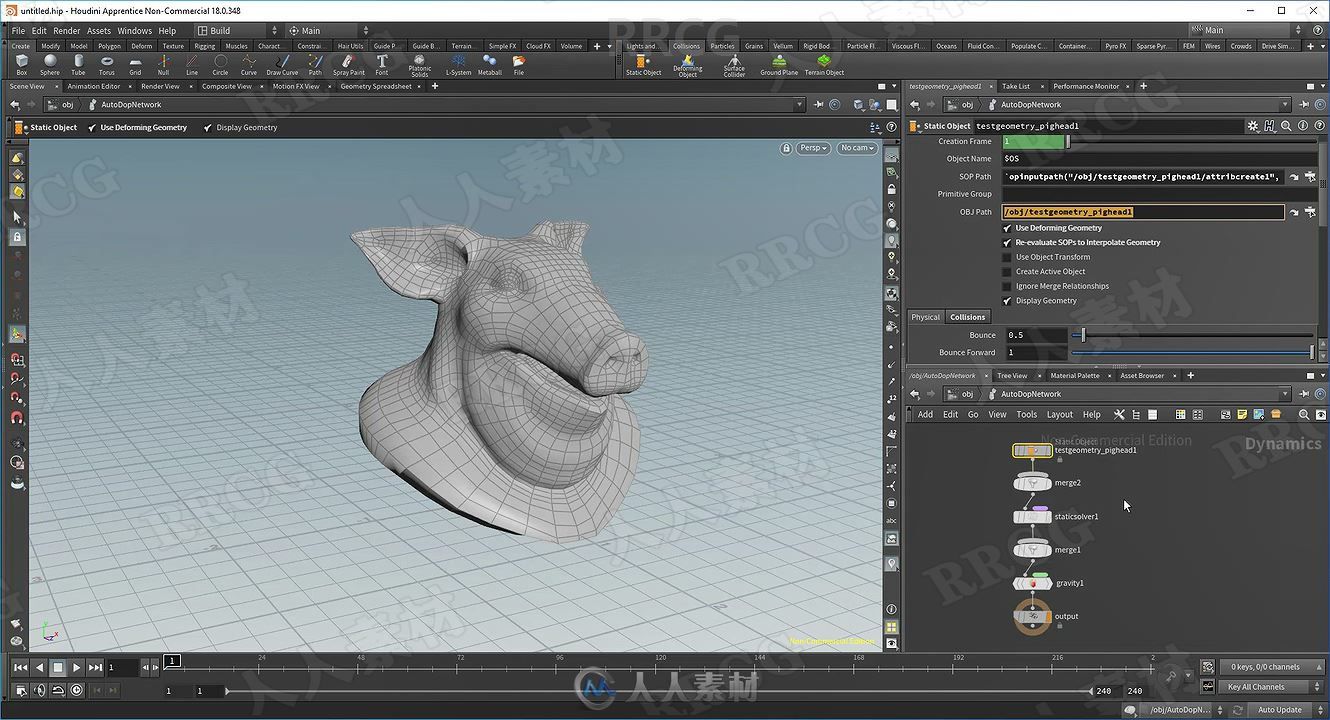Select the staticsolver1 node
This screenshot has height=720, width=1330.
pyautogui.click(x=1031, y=517)
